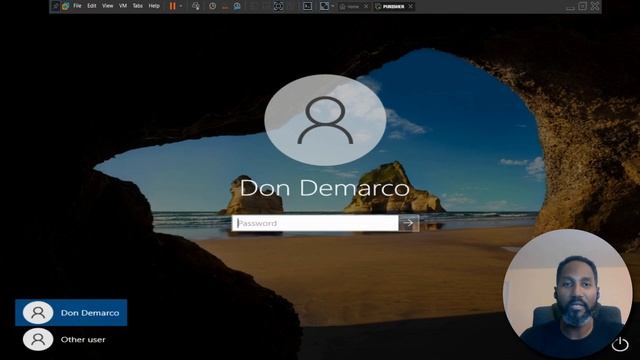Click the Take Snapshot clock icon

click(212, 6)
